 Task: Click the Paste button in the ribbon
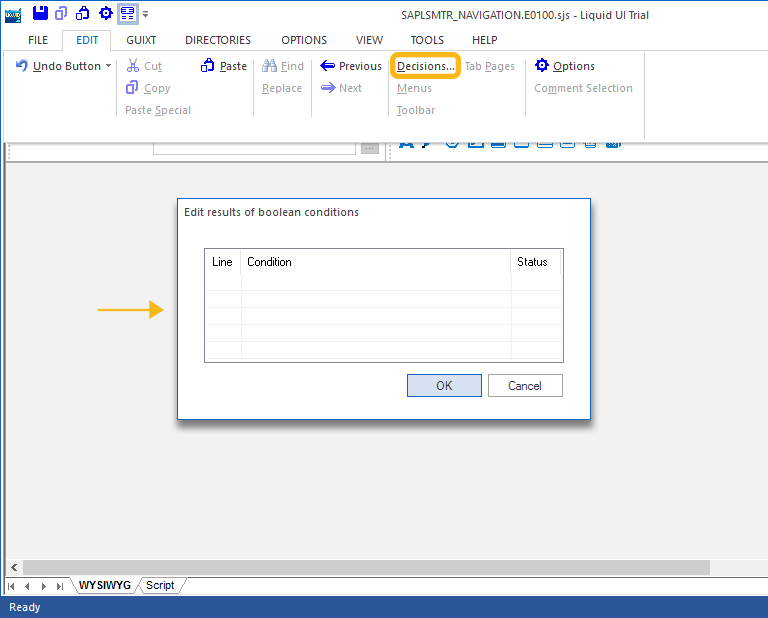[x=224, y=66]
